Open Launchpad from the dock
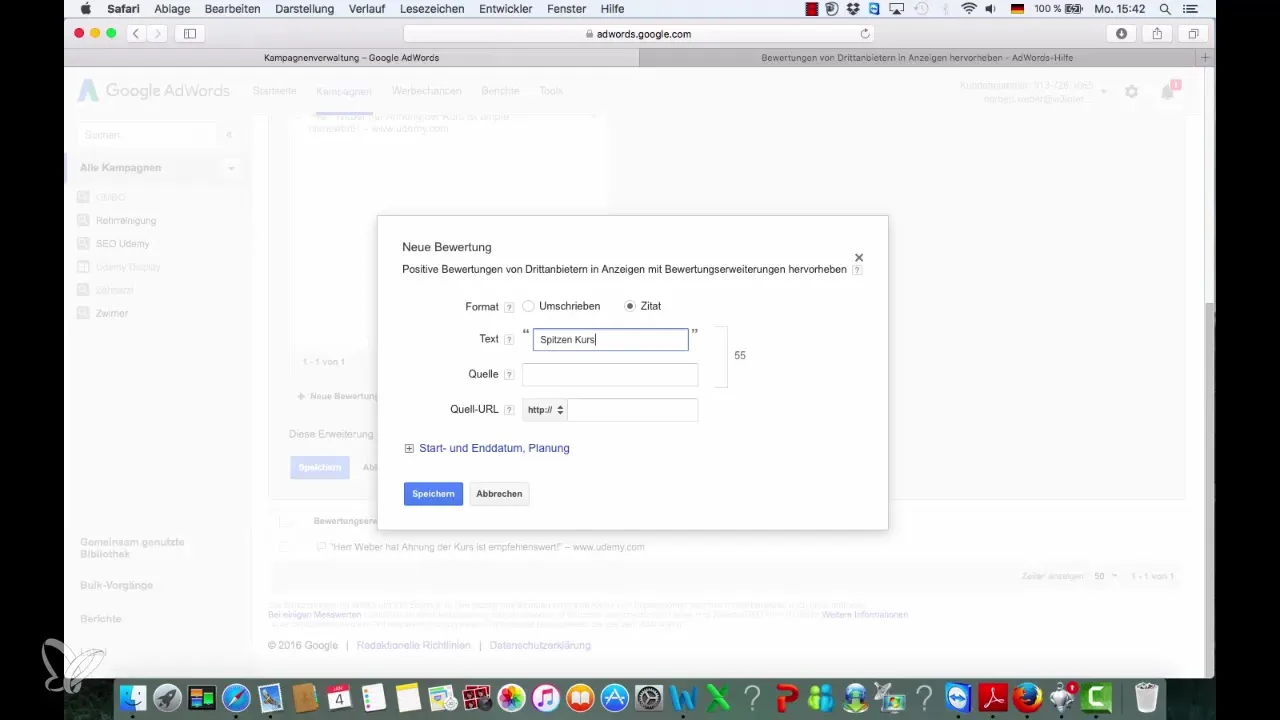Image resolution: width=1280 pixels, height=720 pixels. 167,697
